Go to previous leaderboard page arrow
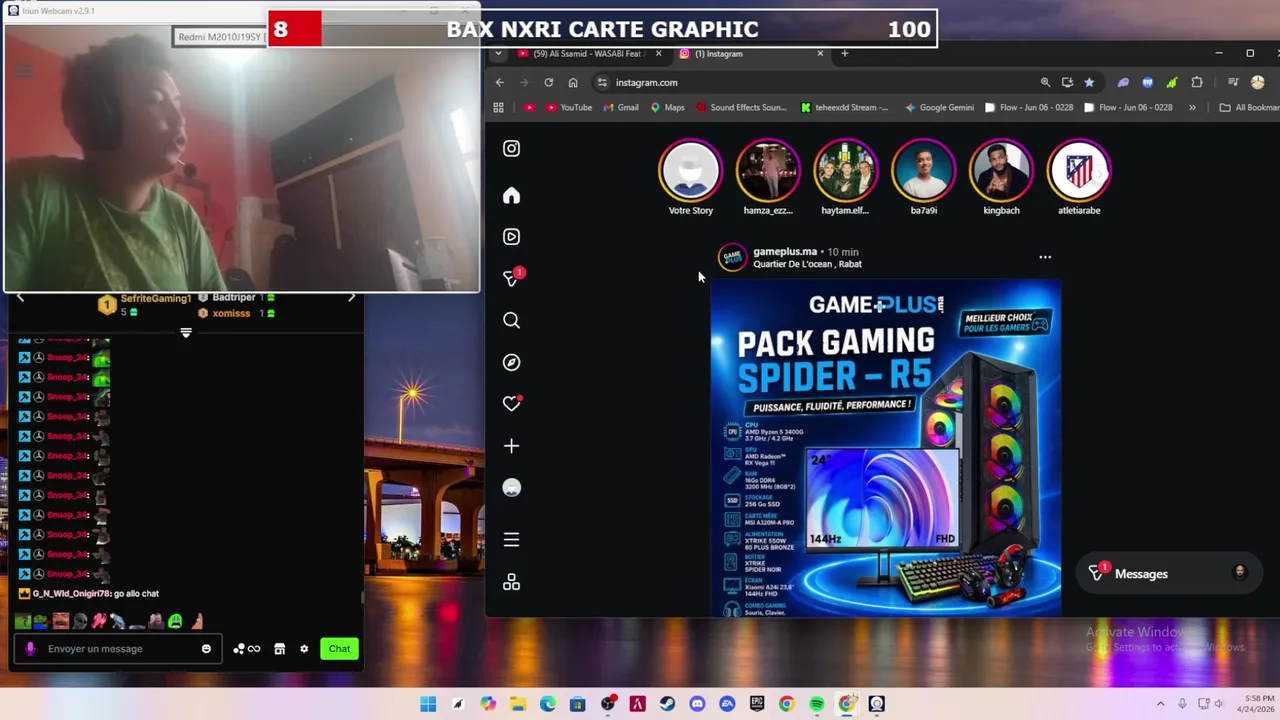Image resolution: width=1280 pixels, height=720 pixels. 20,297
